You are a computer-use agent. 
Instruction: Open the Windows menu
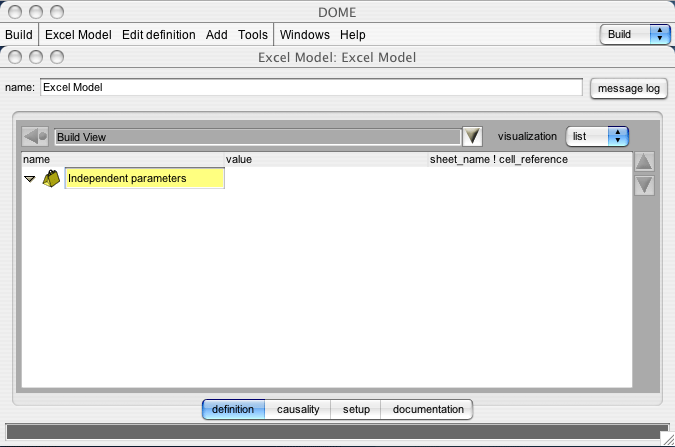(x=305, y=34)
